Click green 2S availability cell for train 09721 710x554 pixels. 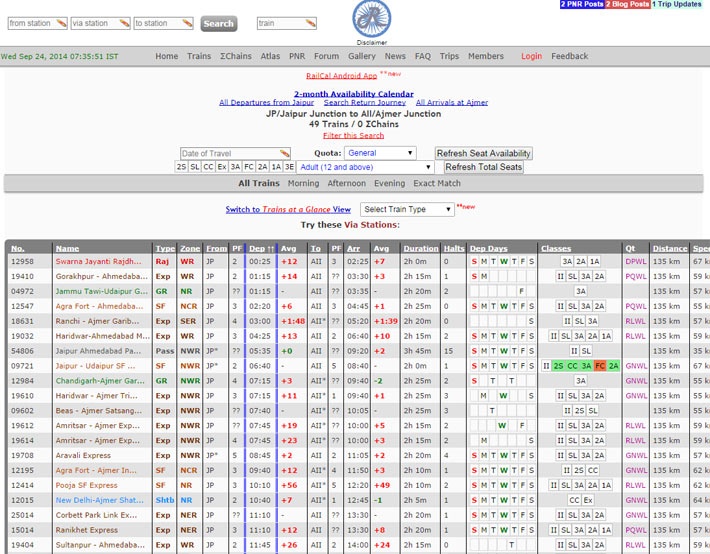558,366
